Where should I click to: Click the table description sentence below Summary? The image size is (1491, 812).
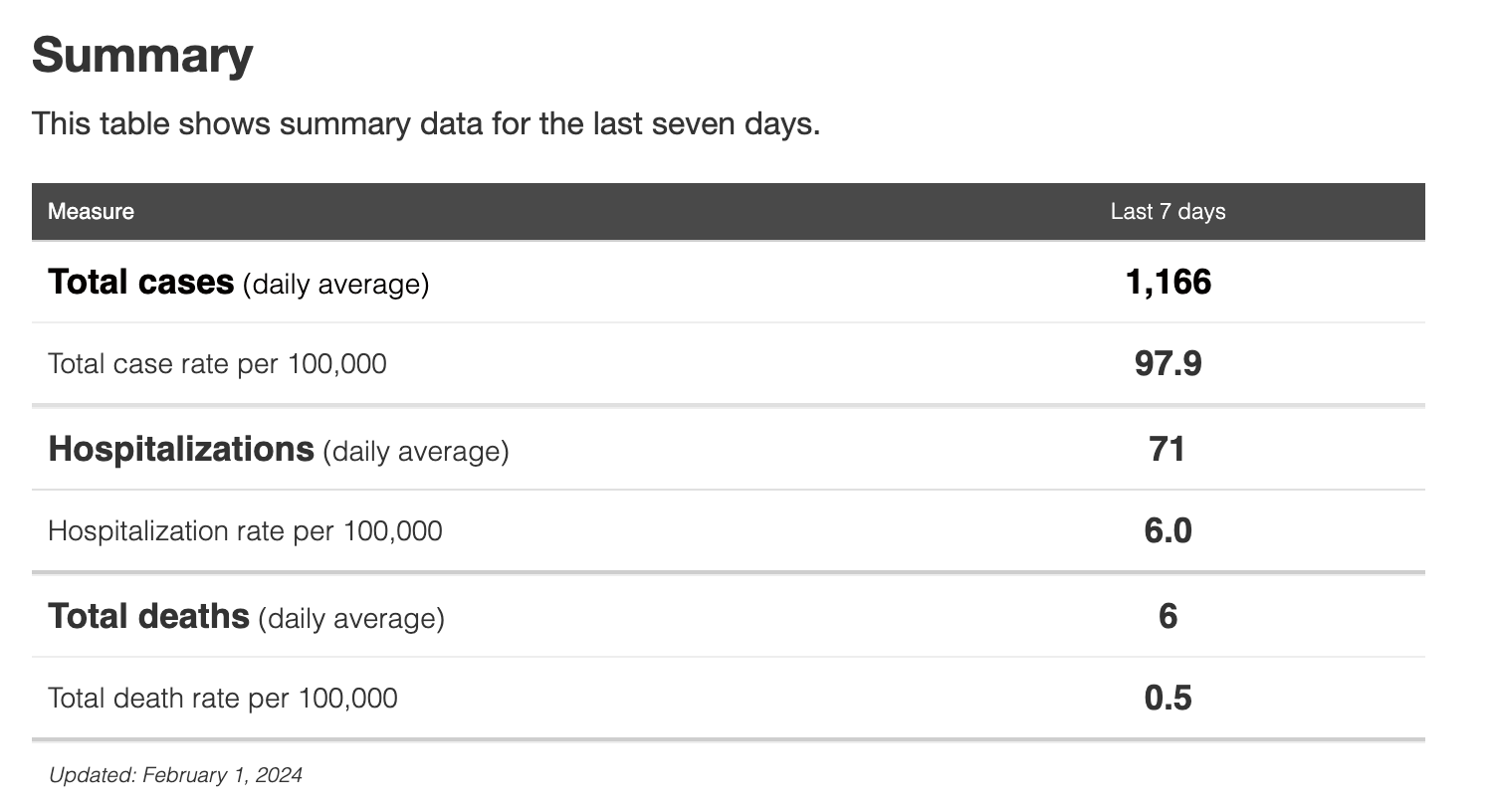coord(425,124)
